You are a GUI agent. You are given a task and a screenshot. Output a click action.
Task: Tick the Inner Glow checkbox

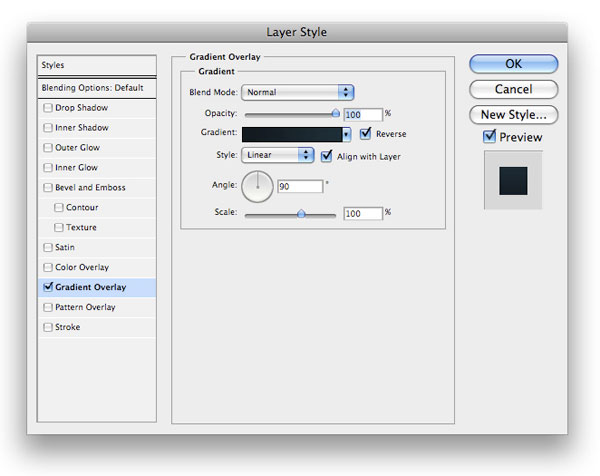pos(48,168)
